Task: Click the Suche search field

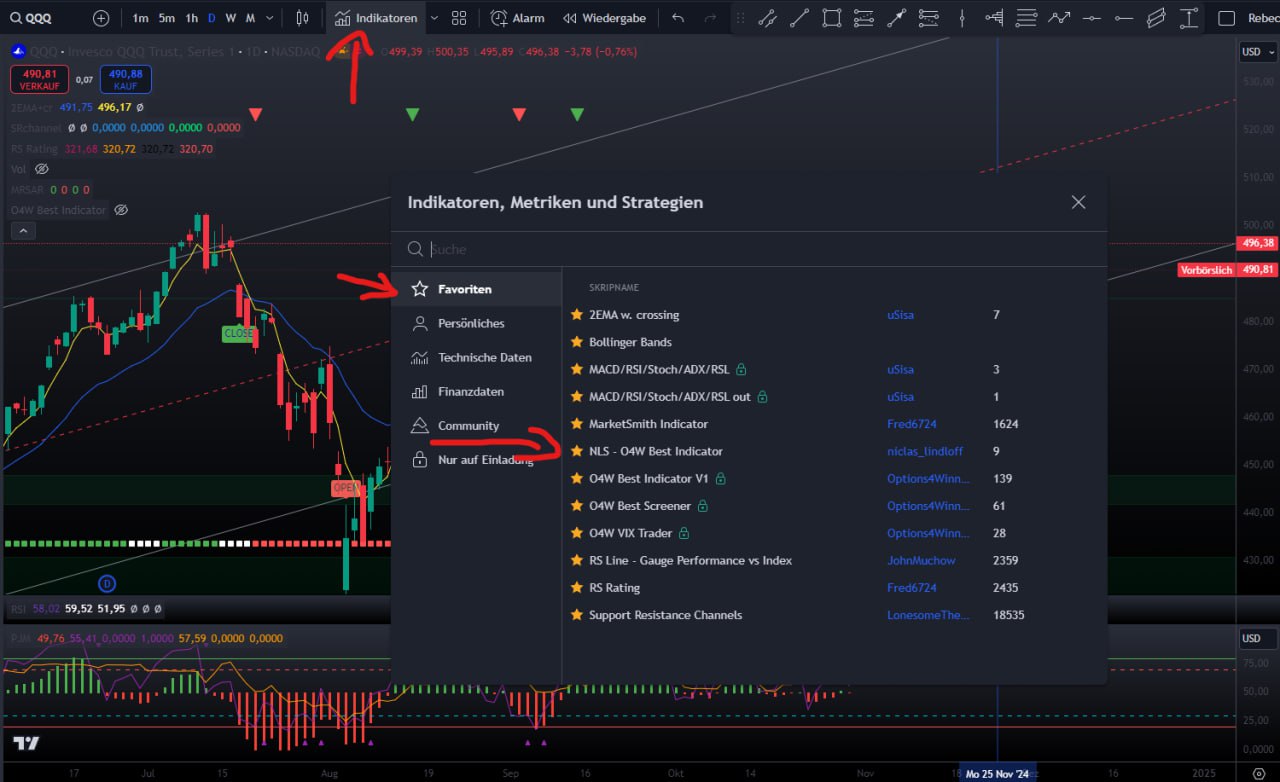Action: tap(750, 249)
